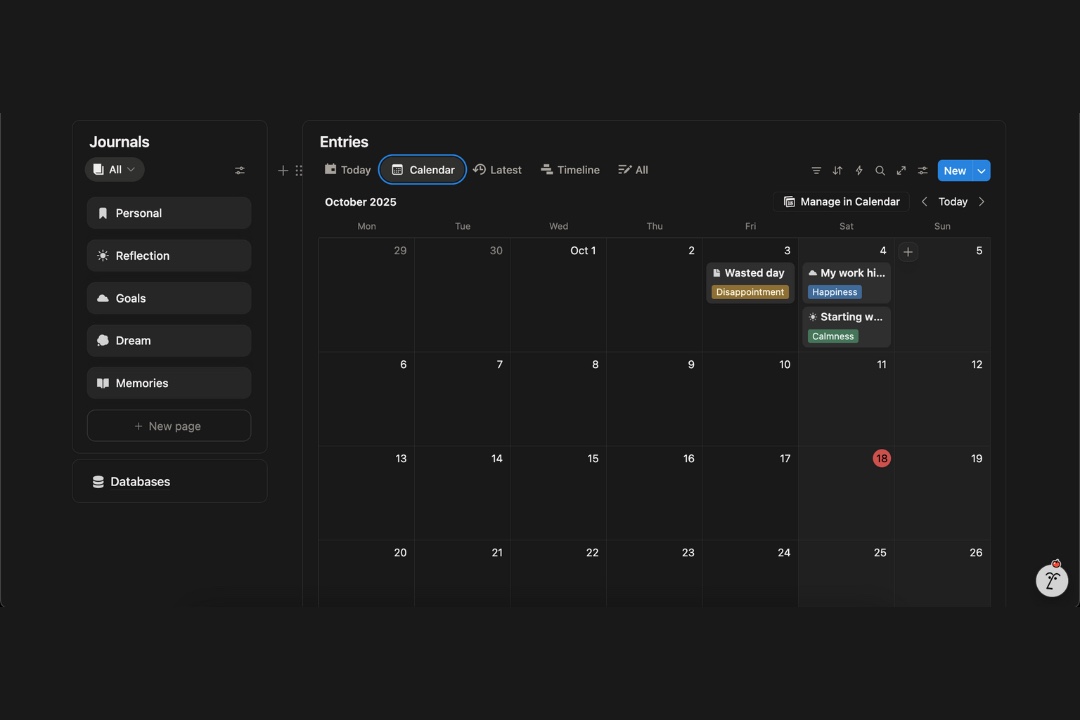The height and width of the screenshot is (720, 1080).
Task: Switch to the Timeline tab
Action: 570,170
